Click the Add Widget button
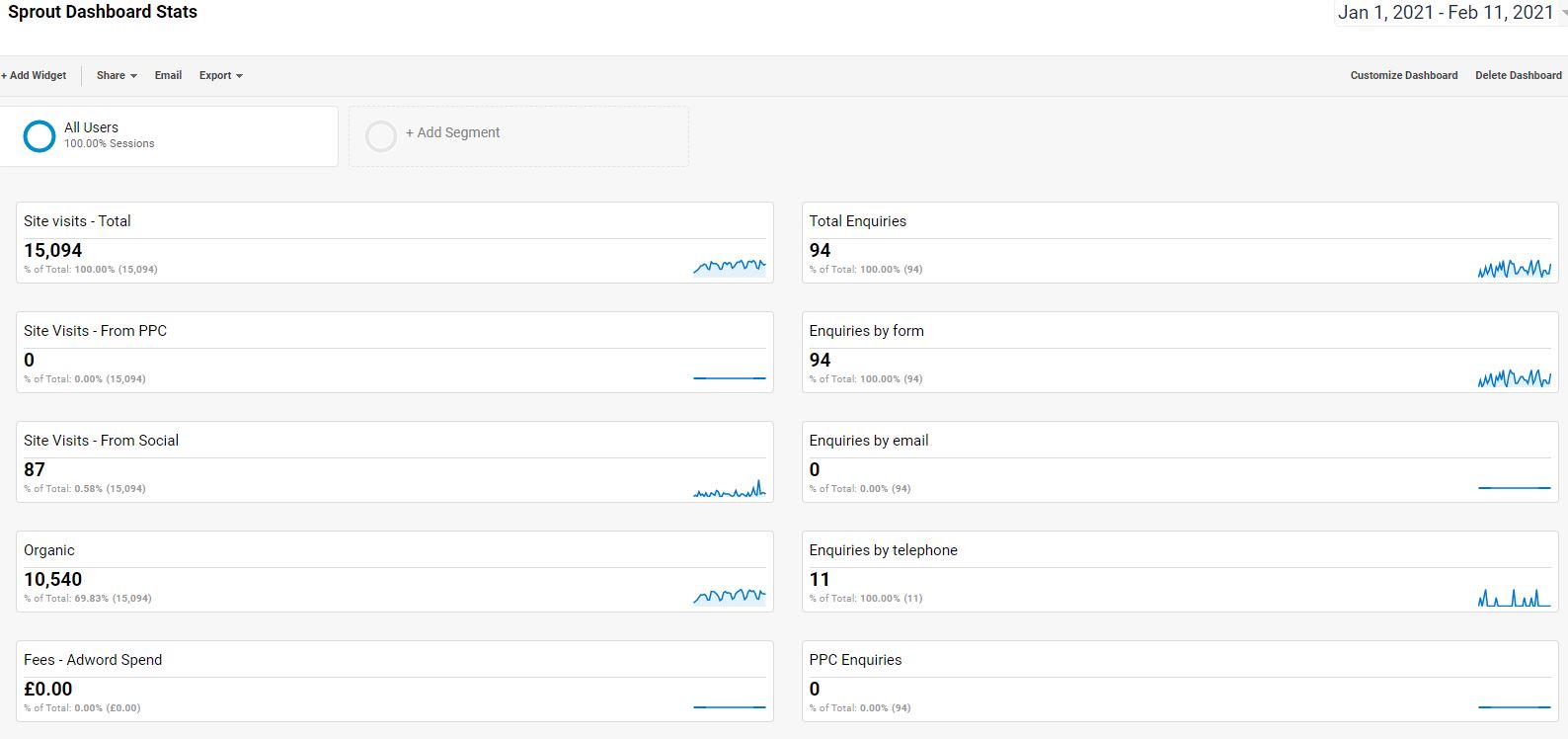 pyautogui.click(x=35, y=75)
